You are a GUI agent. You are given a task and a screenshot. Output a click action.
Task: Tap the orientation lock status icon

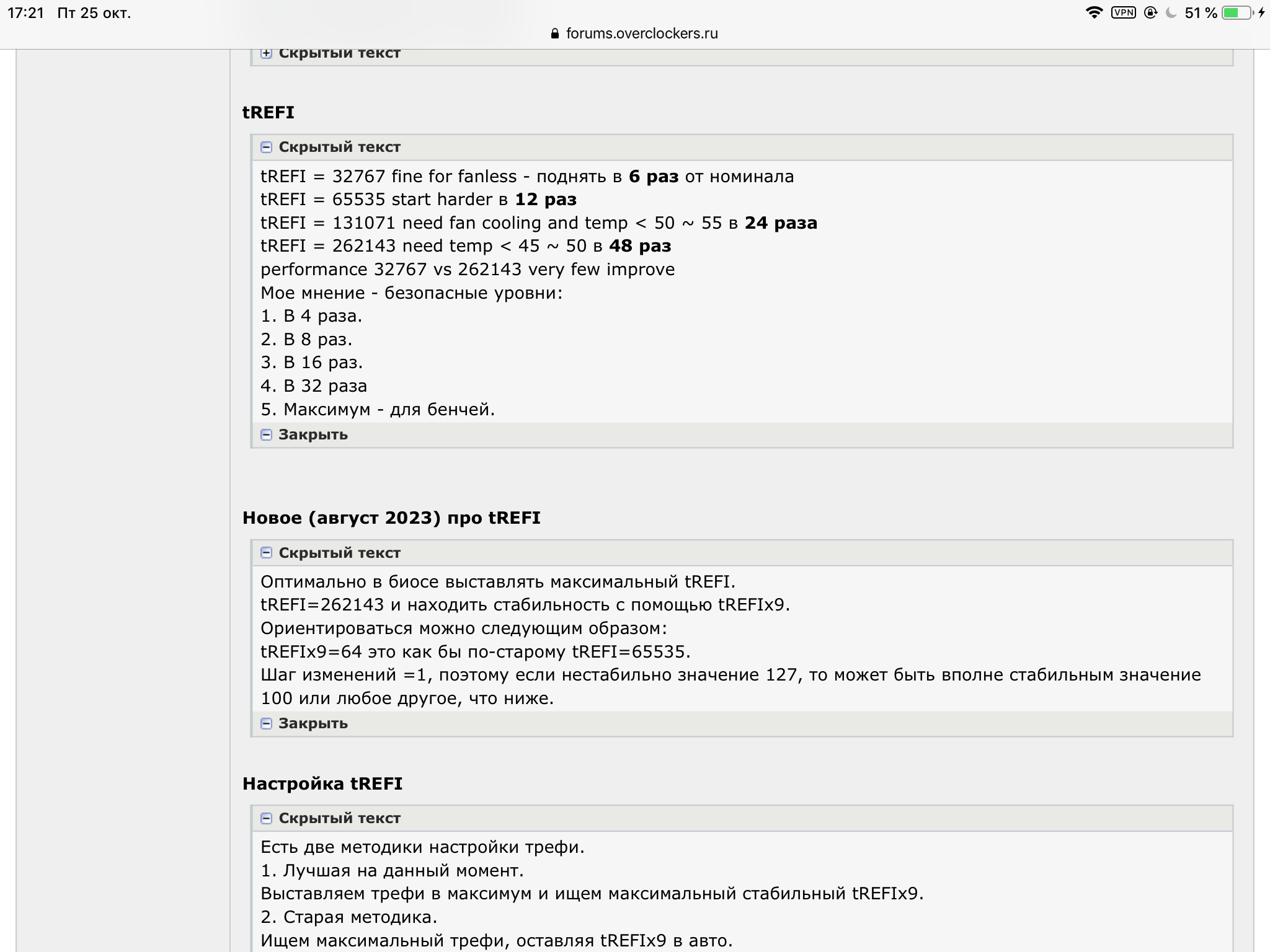tap(1150, 13)
